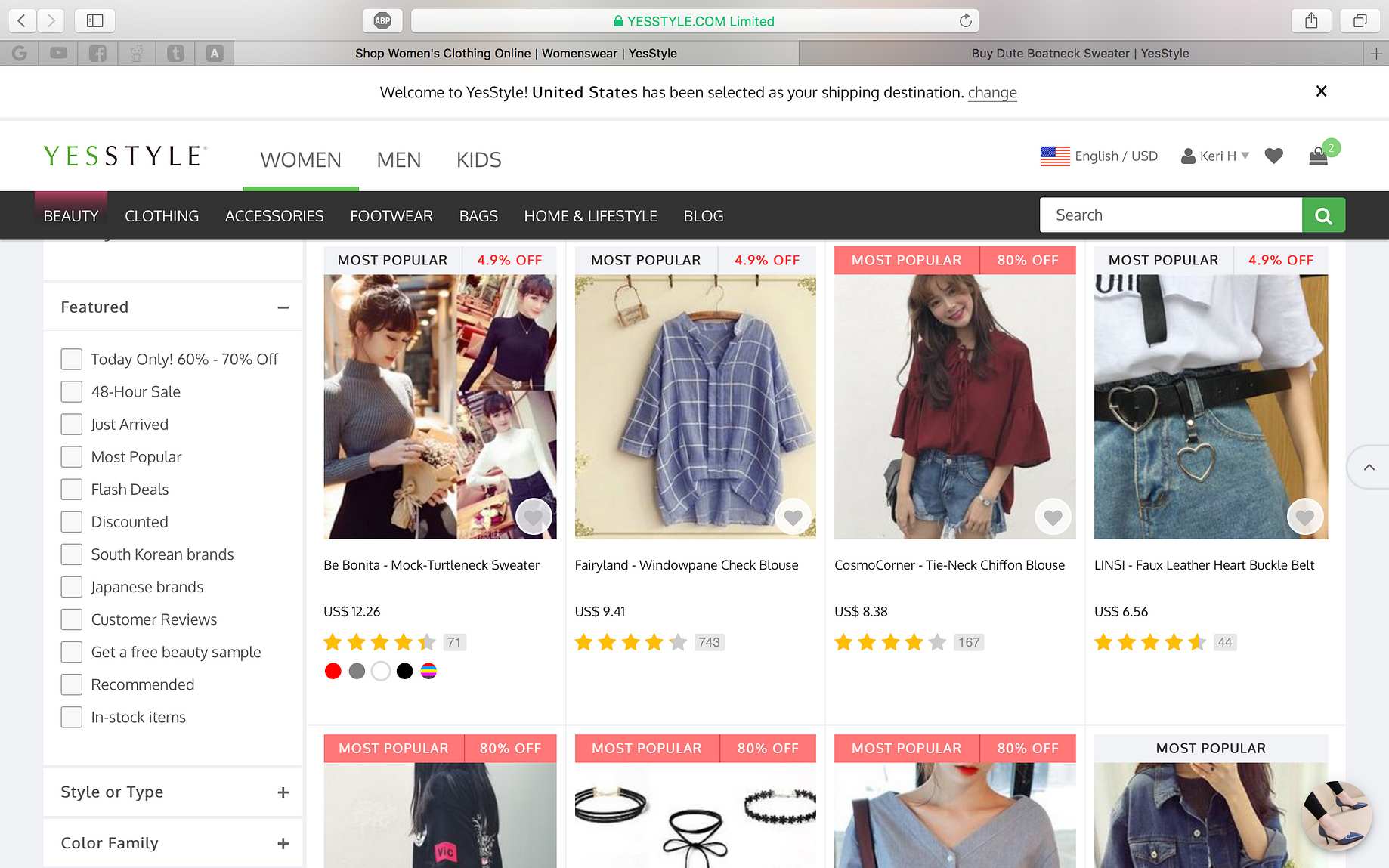Save Mock-Turtleneck Sweater to wishlist heart
1389x868 pixels.
coord(534,517)
